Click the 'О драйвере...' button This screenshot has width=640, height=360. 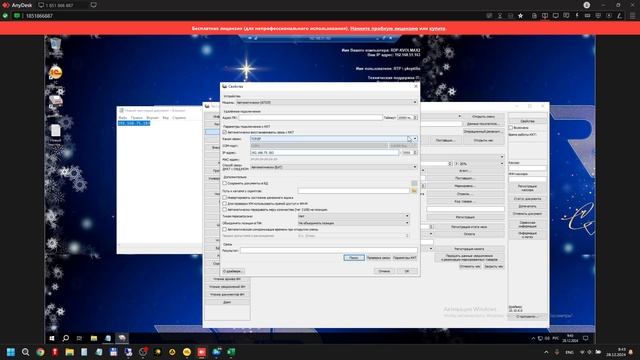[x=233, y=271]
